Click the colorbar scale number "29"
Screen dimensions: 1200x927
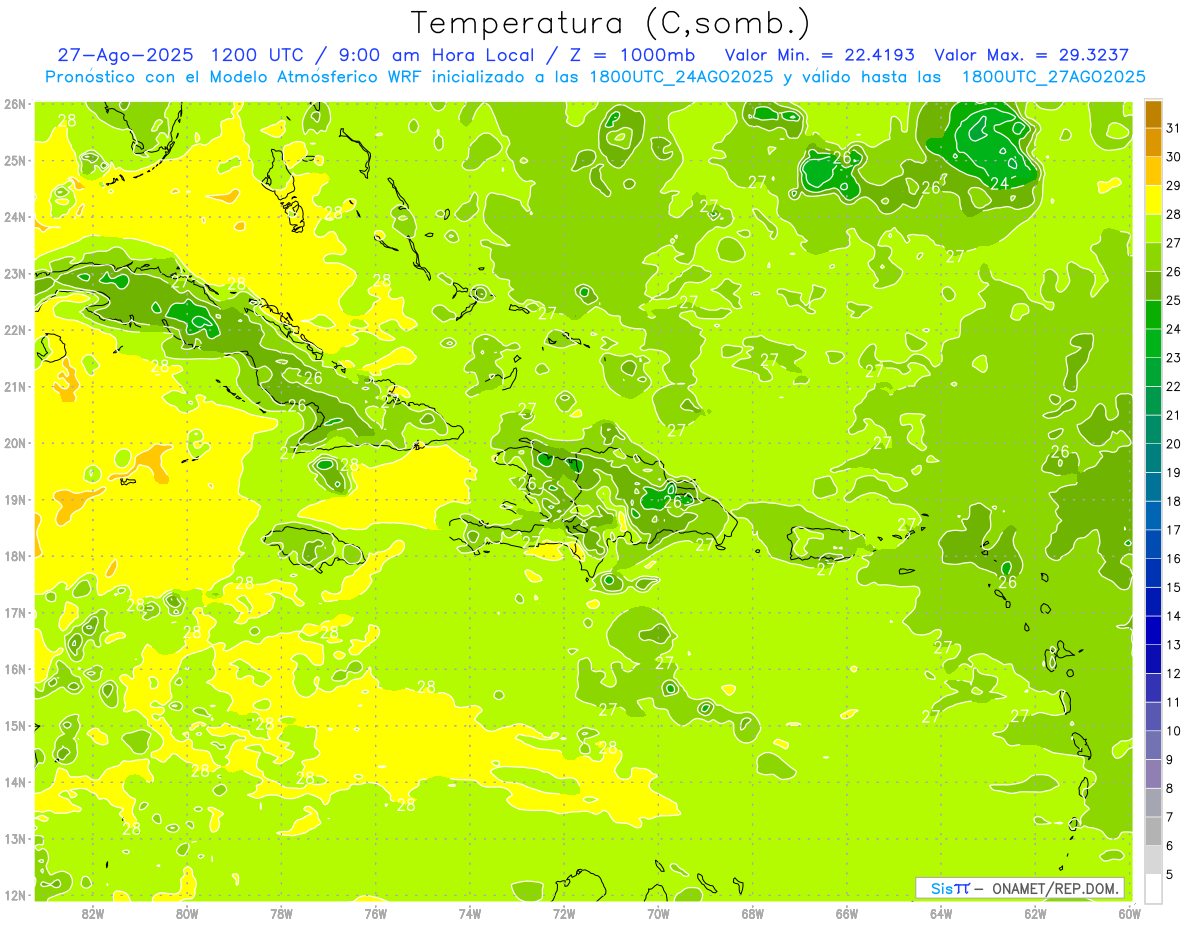coord(1174,186)
